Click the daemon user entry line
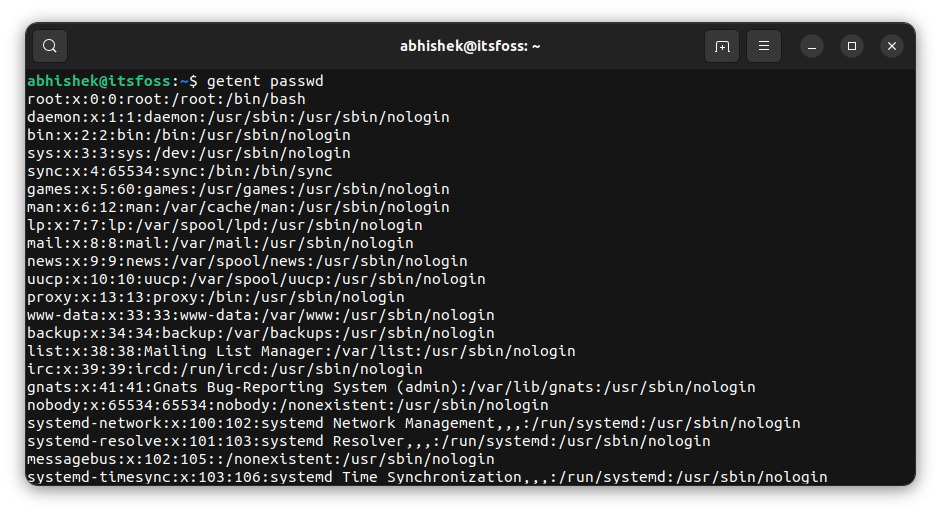 [238, 117]
